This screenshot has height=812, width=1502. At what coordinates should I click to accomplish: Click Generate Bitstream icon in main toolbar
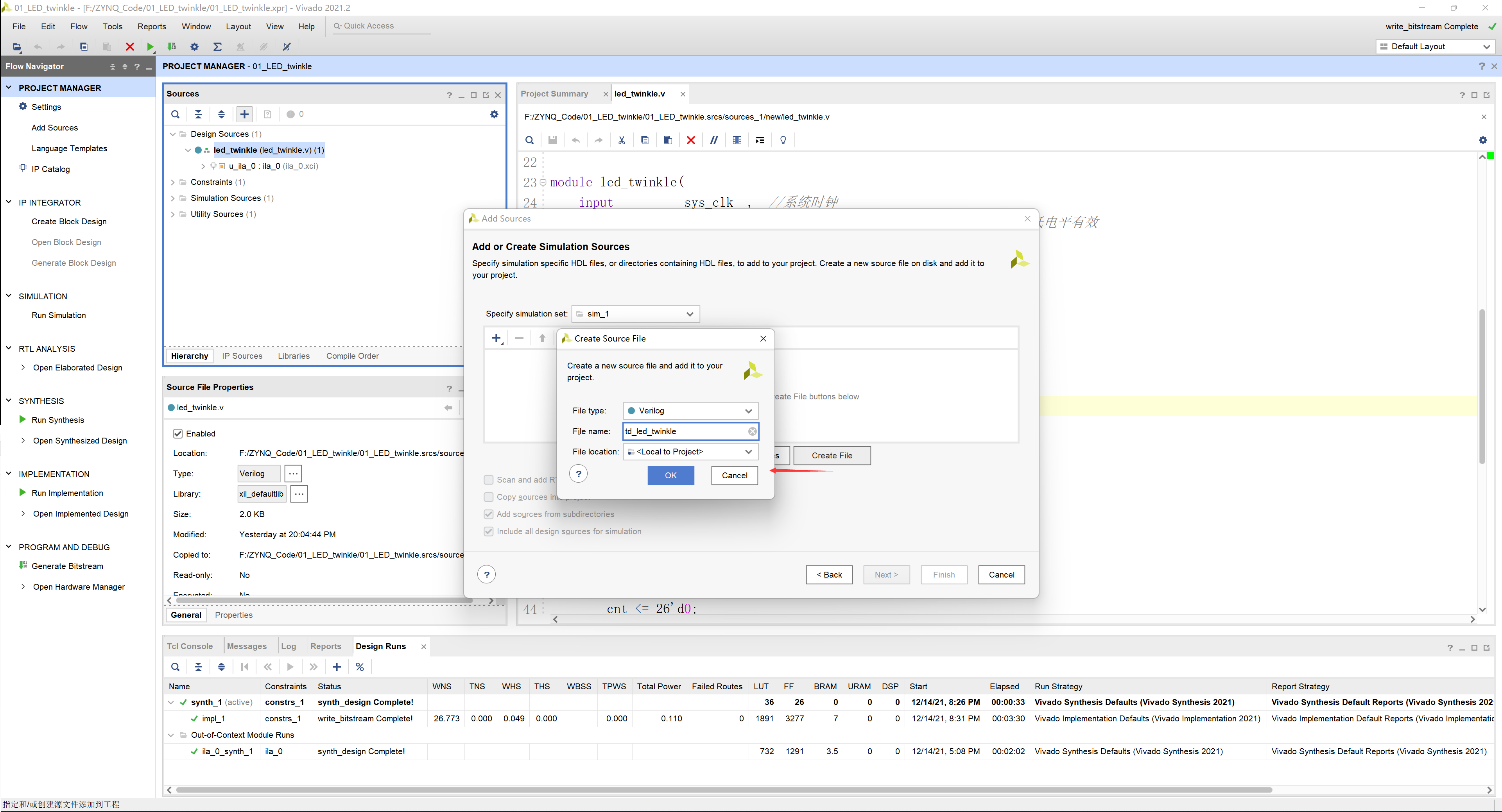(x=171, y=47)
